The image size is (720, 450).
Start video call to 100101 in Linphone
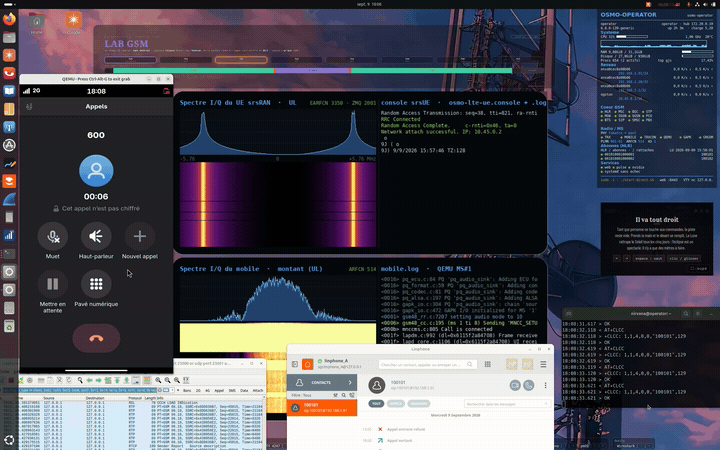click(x=515, y=385)
